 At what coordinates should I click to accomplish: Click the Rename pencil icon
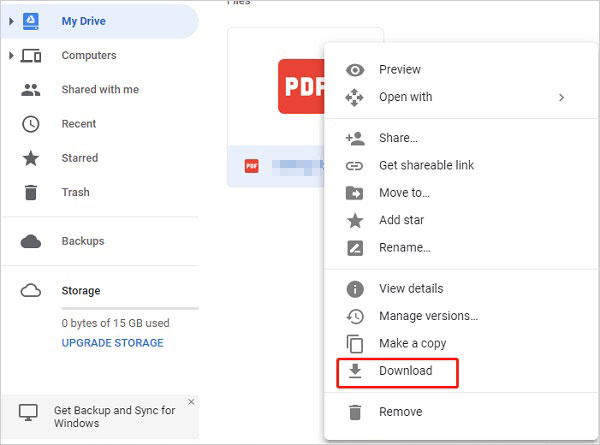click(x=354, y=248)
